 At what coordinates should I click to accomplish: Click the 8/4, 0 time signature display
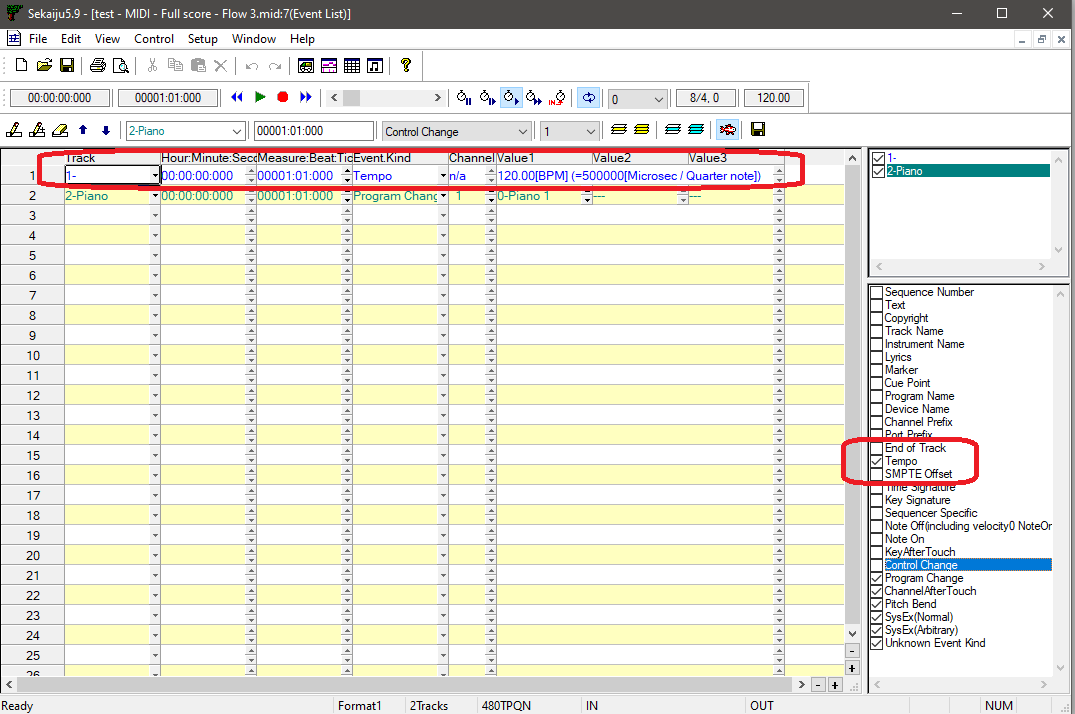(x=705, y=97)
